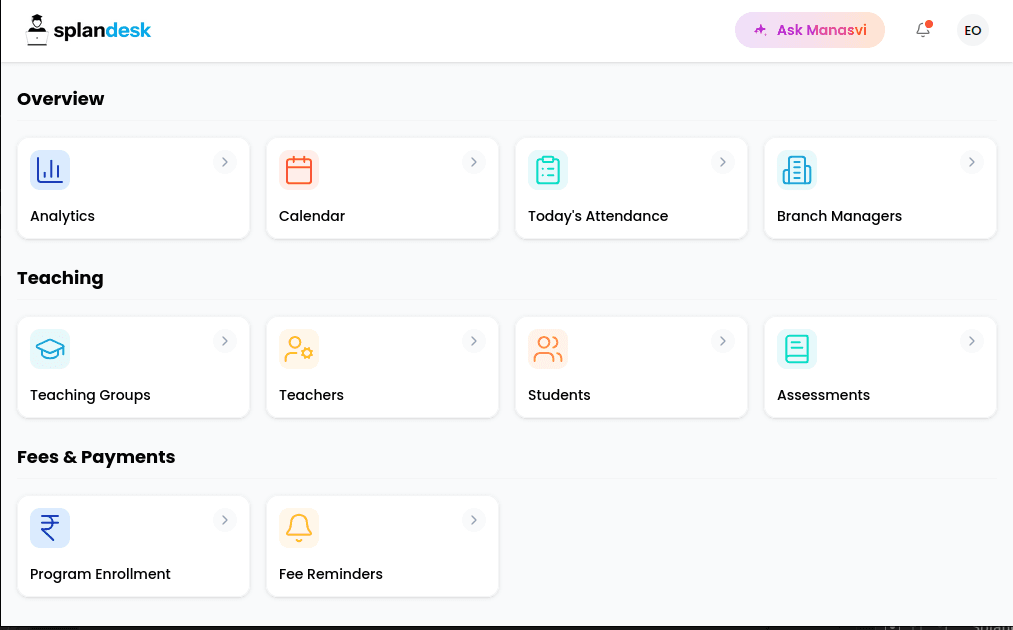Image resolution: width=1013 pixels, height=630 pixels.
Task: Click the Ask Manasvi button
Action: [810, 30]
